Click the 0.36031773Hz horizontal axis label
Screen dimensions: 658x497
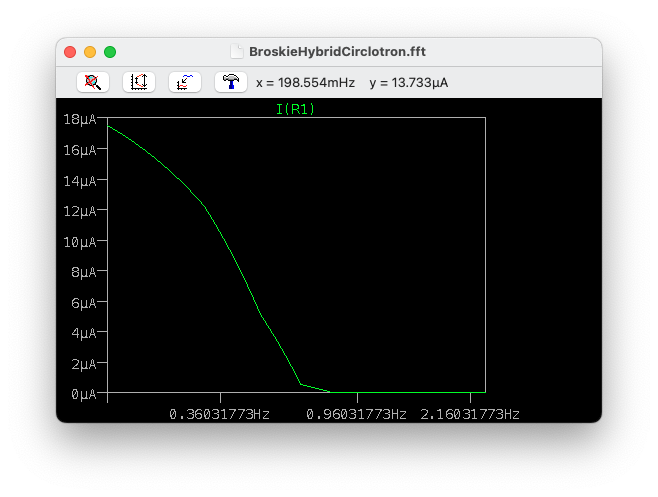click(219, 415)
